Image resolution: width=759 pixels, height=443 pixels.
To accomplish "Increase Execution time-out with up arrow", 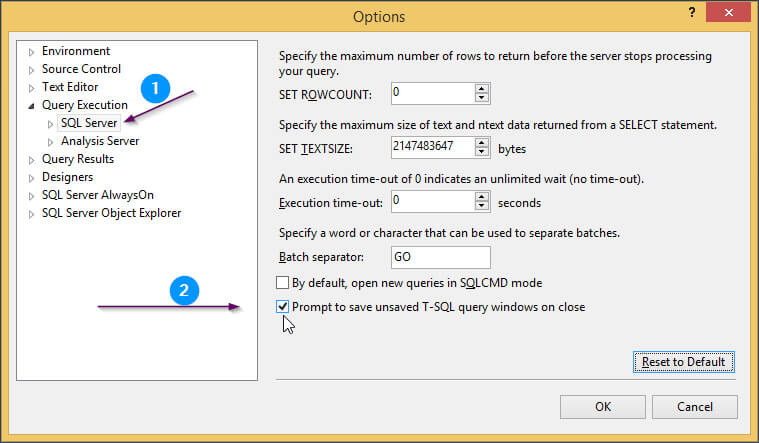I will 481,197.
